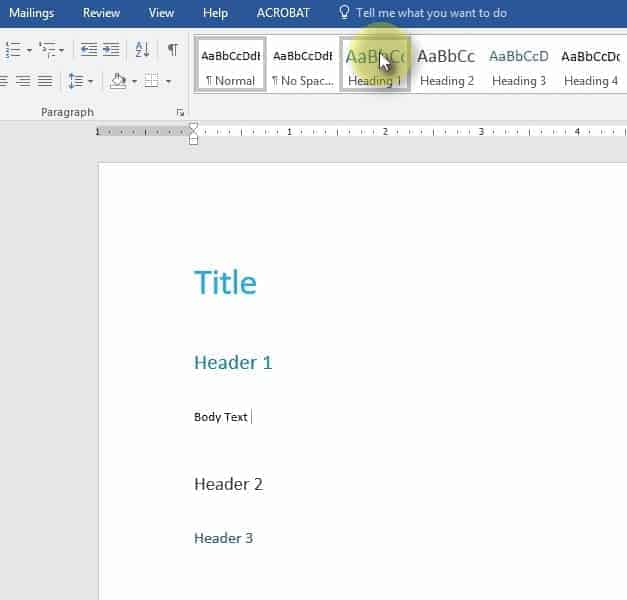
Task: Open Paragraph settings dialog launcher
Action: [x=180, y=113]
